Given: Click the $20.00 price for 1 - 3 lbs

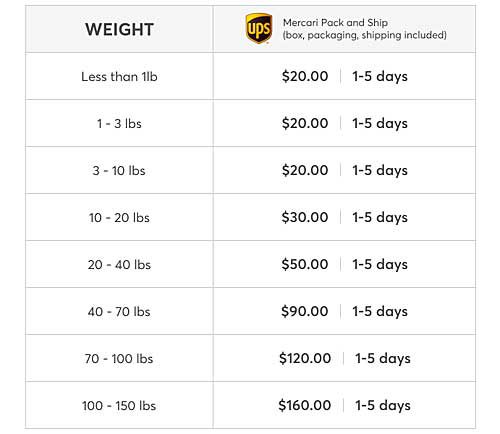Looking at the screenshot, I should tap(305, 123).
